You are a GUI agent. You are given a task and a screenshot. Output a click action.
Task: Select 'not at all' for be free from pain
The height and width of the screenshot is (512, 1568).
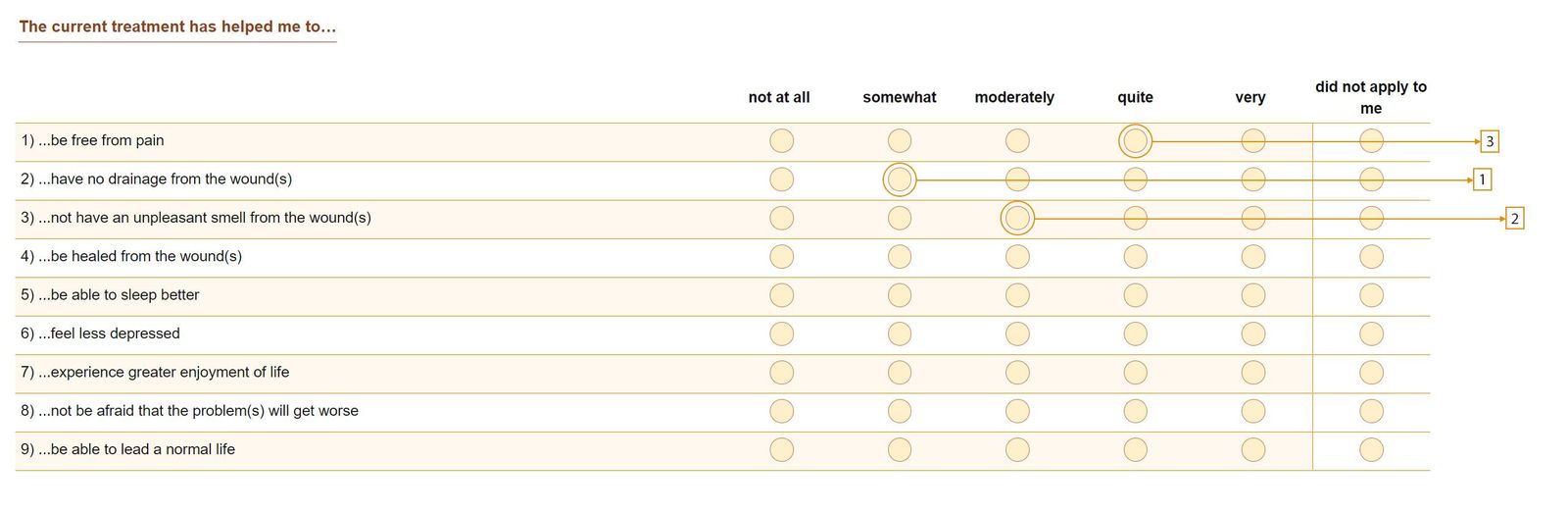(x=781, y=141)
